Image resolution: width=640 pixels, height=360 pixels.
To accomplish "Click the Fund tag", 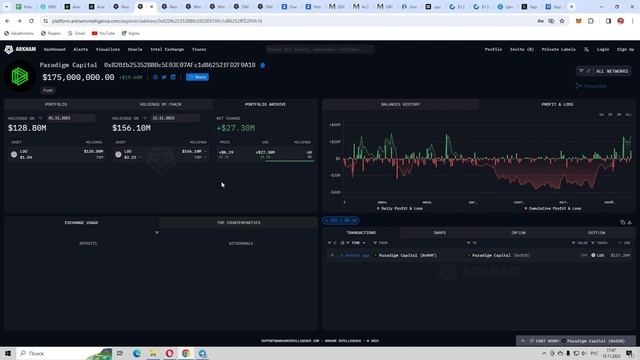I will point(48,90).
